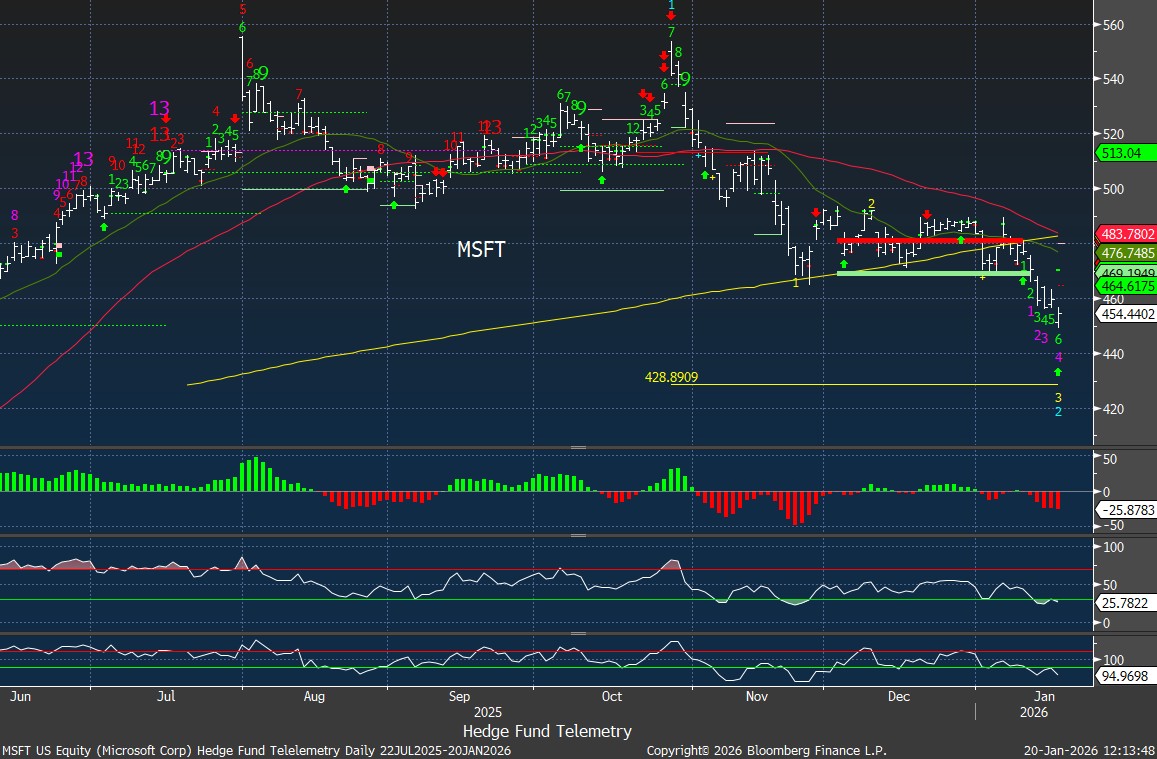The width and height of the screenshot is (1157, 759).
Task: Click the yellow 428.8909 level label
Action: (x=671, y=378)
